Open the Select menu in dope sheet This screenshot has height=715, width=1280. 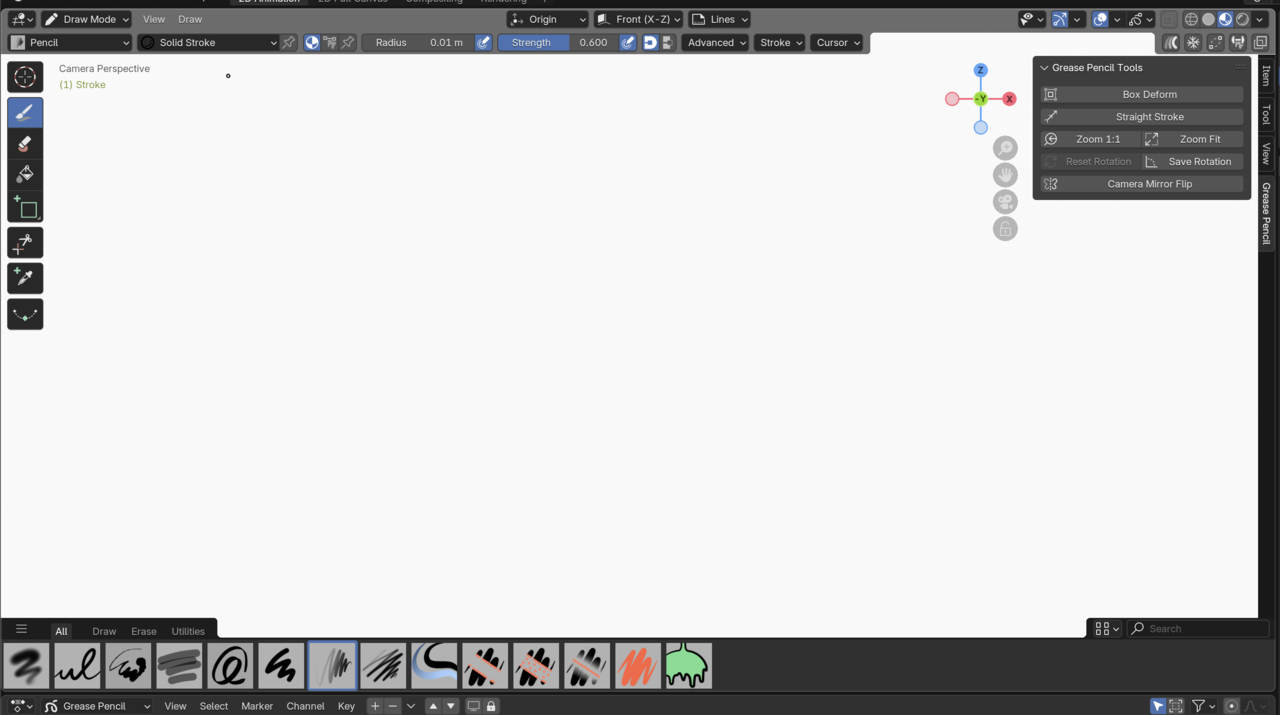214,706
